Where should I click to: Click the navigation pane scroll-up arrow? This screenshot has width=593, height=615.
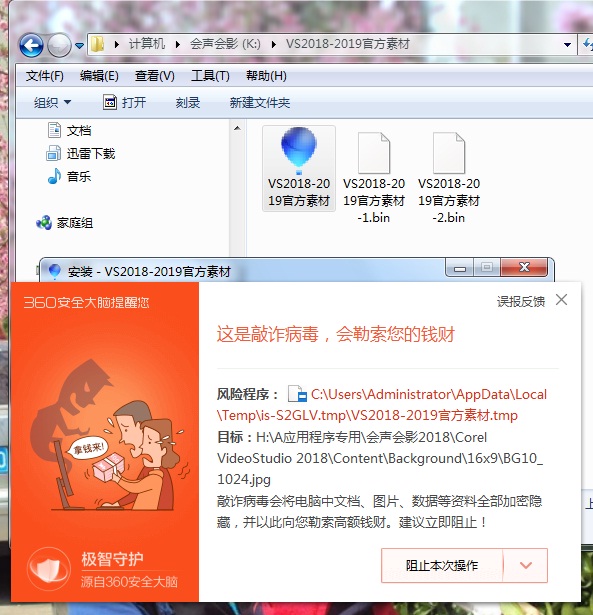pyautogui.click(x=237, y=128)
